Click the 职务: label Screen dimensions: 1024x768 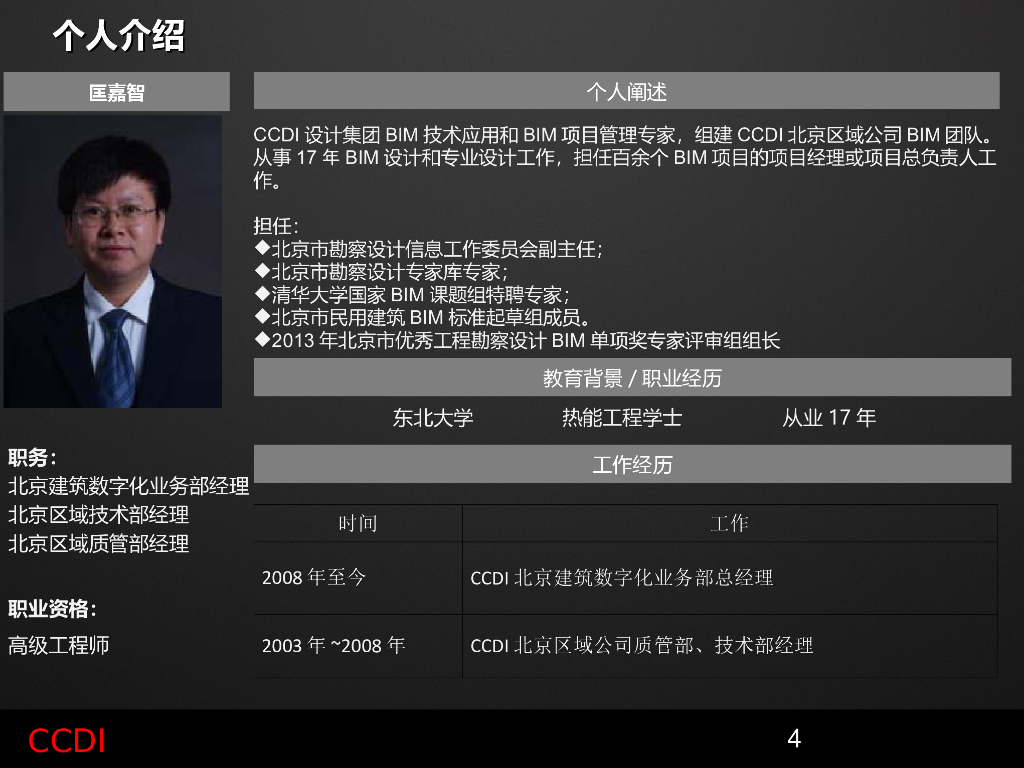(32, 457)
